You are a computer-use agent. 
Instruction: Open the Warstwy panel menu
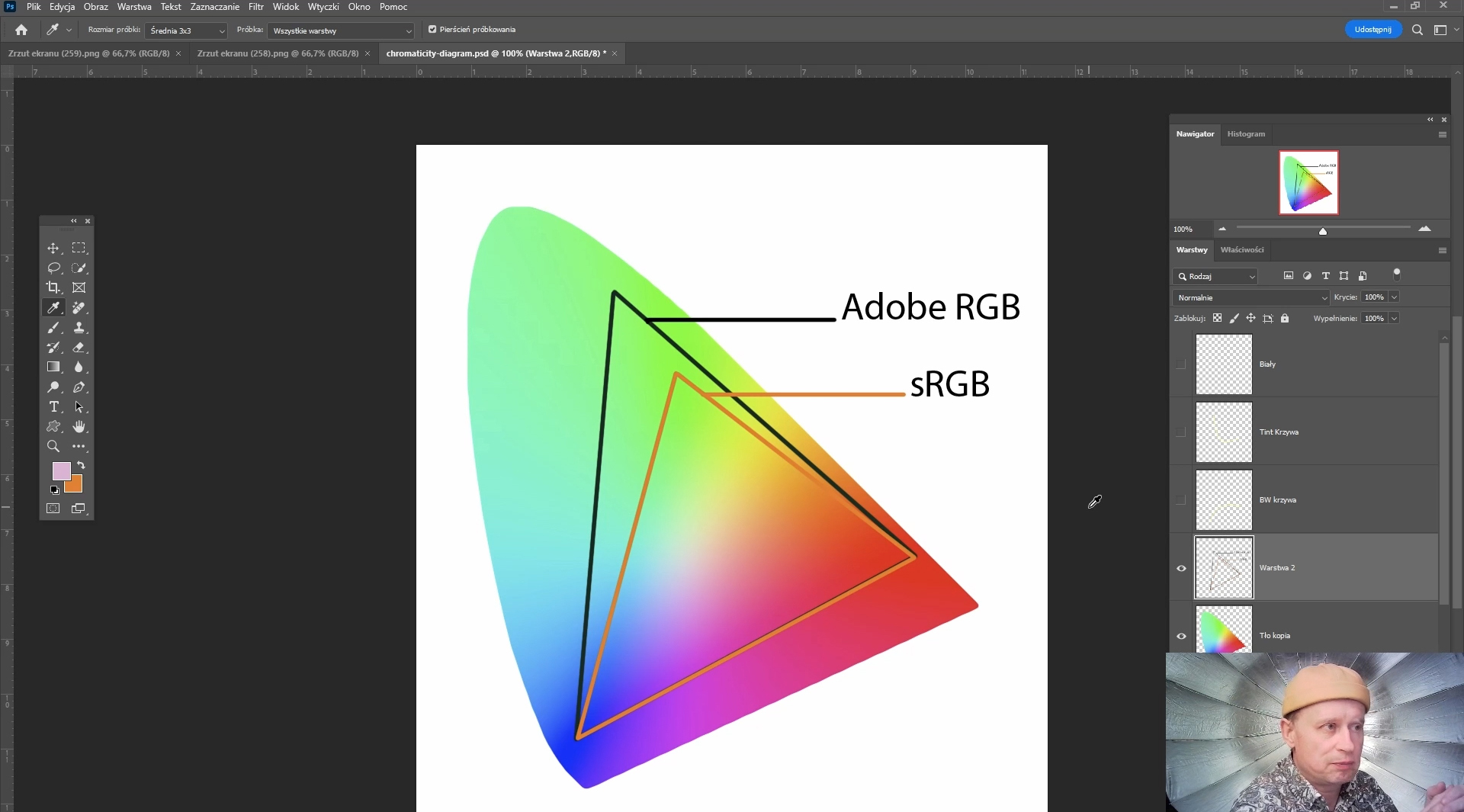coord(1443,250)
